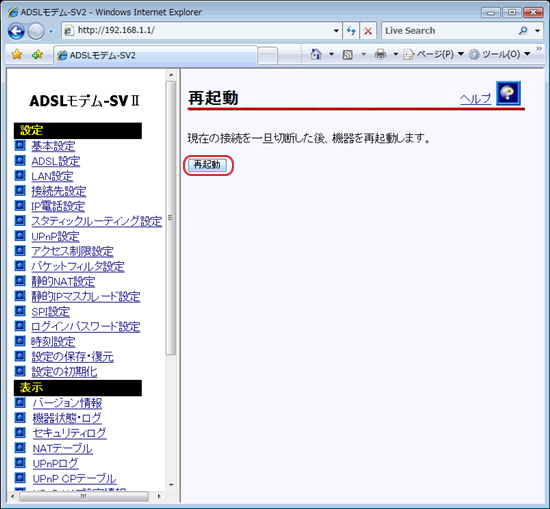
Task: Click the Live Search magnifier icon
Action: click(x=523, y=31)
